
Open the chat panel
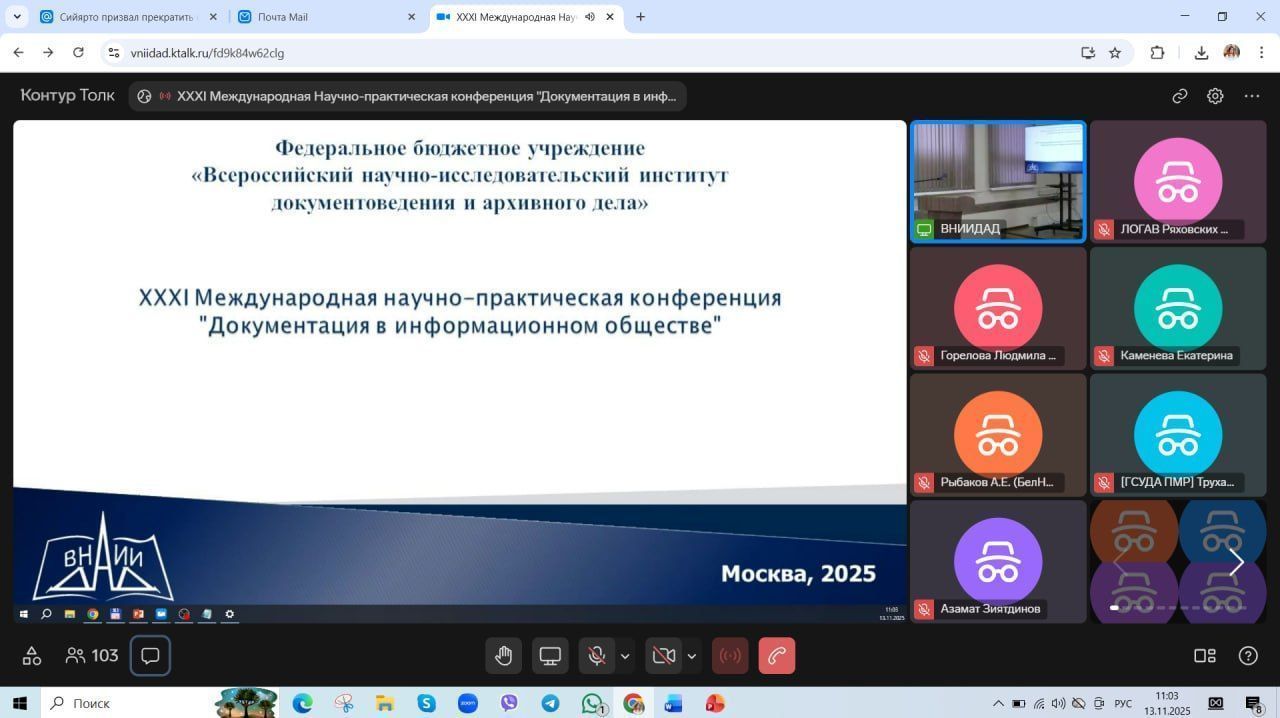point(151,656)
